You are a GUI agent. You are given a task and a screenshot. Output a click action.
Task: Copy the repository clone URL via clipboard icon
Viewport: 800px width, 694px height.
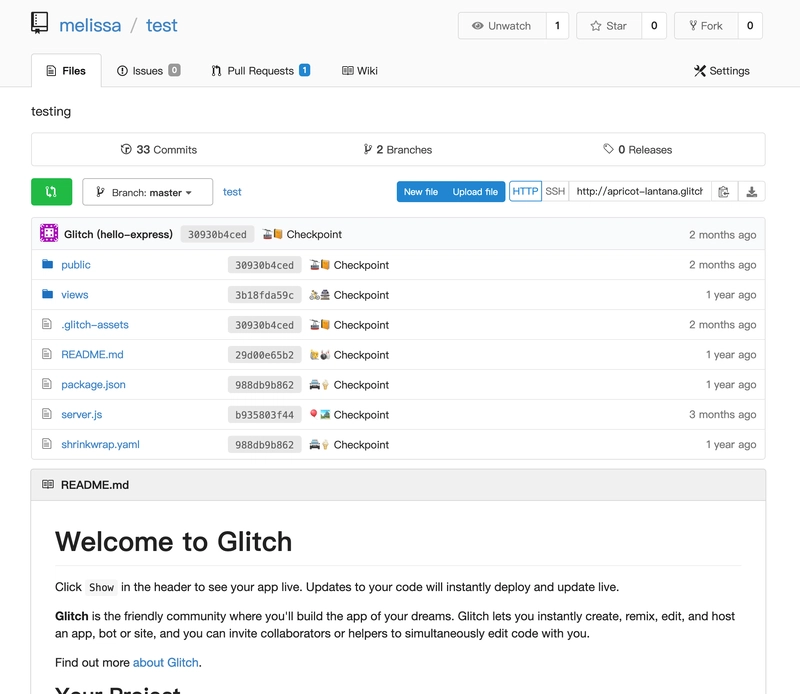coord(724,192)
